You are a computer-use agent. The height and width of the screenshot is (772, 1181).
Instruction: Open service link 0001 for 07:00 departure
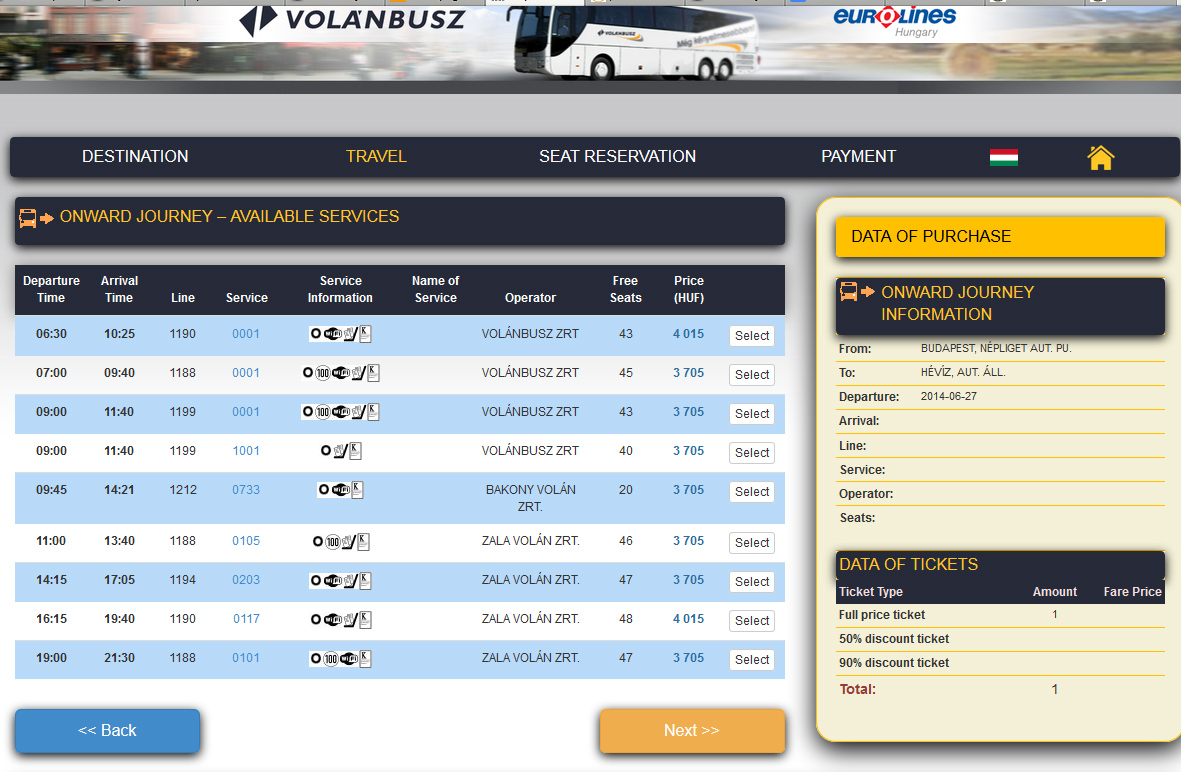[246, 373]
